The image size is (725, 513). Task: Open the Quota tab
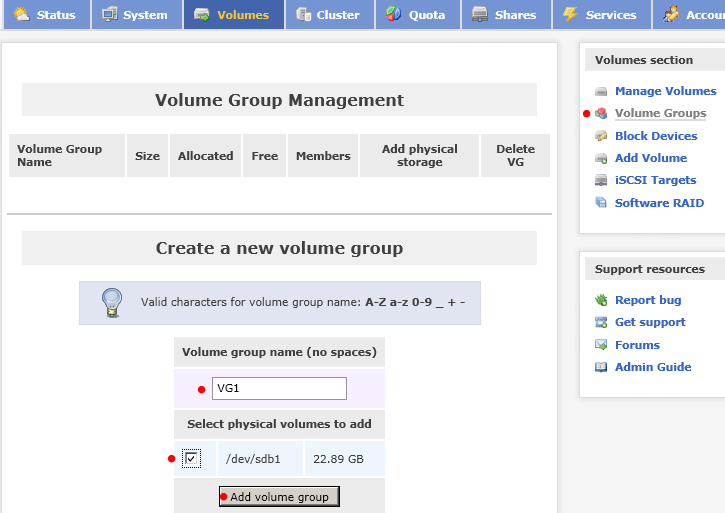(418, 14)
